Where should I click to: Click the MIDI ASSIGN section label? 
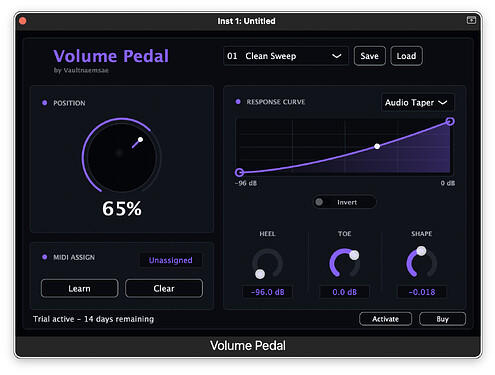tap(74, 257)
